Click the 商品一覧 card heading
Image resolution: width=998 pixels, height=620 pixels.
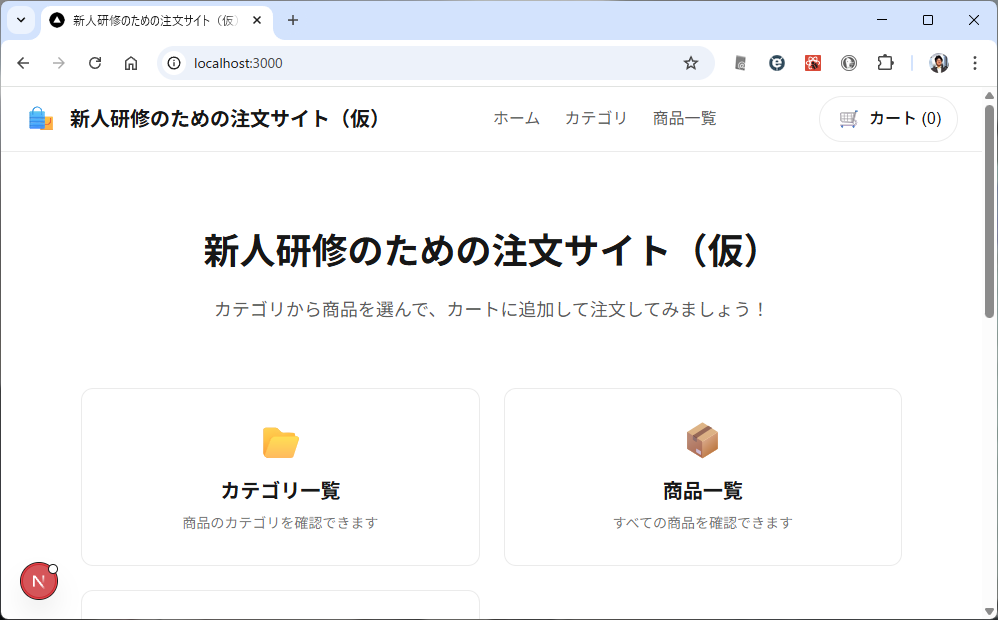pyautogui.click(x=702, y=491)
